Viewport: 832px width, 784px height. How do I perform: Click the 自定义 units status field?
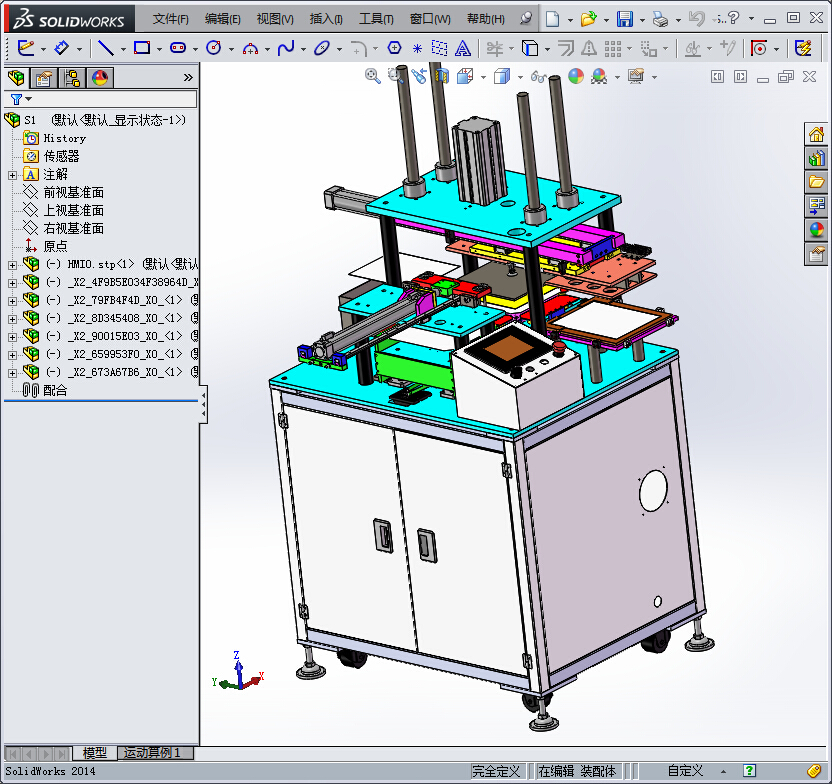tap(685, 771)
